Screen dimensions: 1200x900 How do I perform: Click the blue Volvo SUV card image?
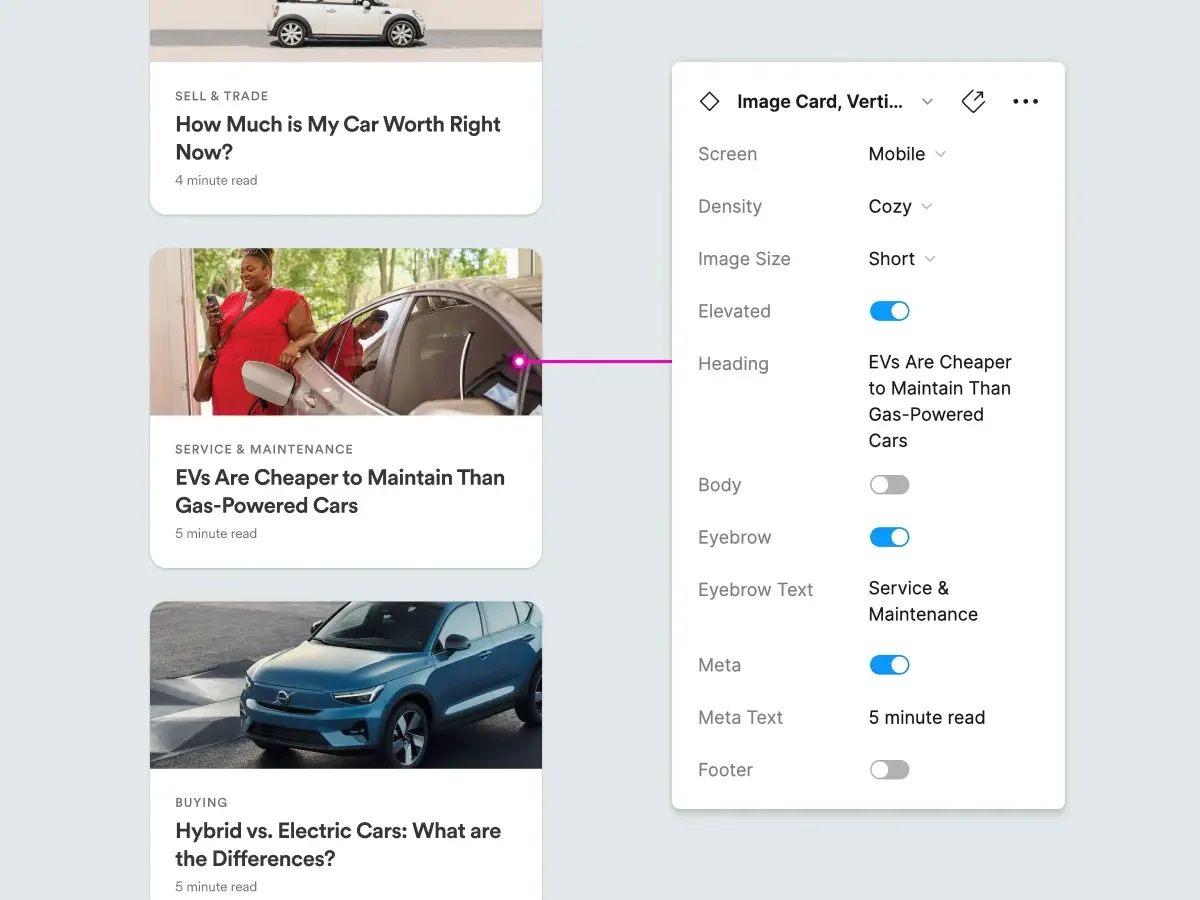(345, 685)
